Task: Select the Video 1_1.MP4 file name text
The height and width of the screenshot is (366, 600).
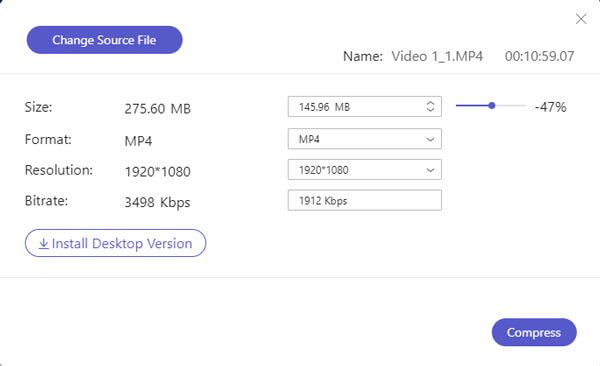Action: tap(437, 56)
